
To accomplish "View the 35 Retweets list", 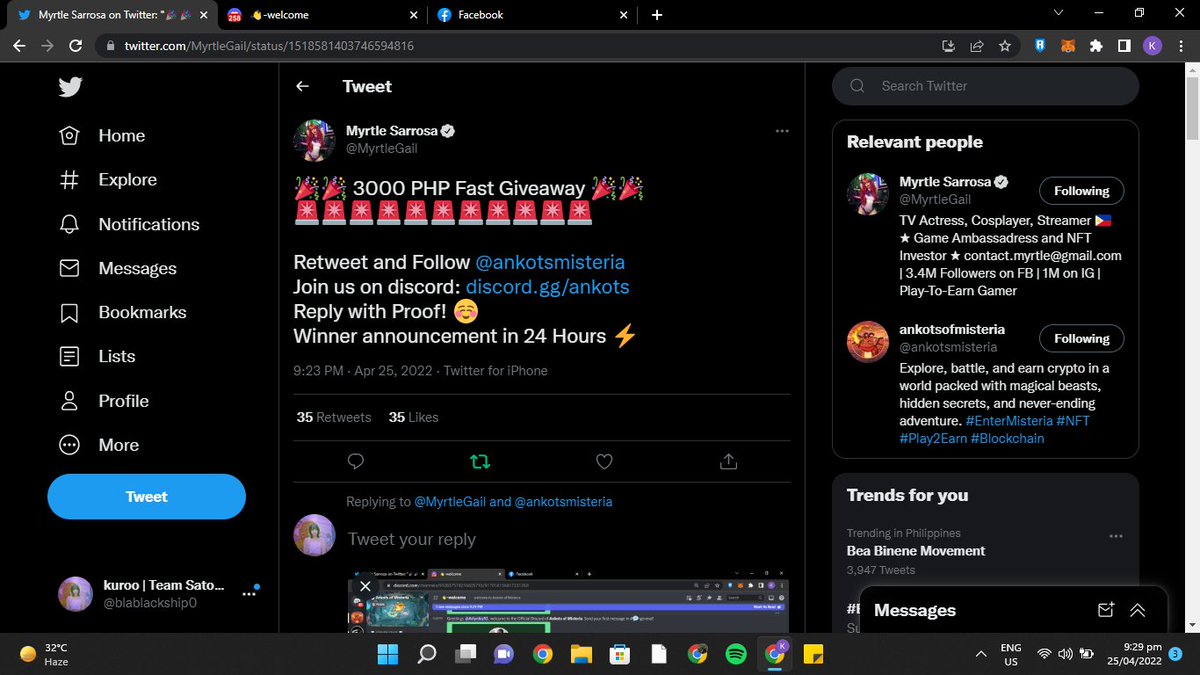I will (334, 417).
